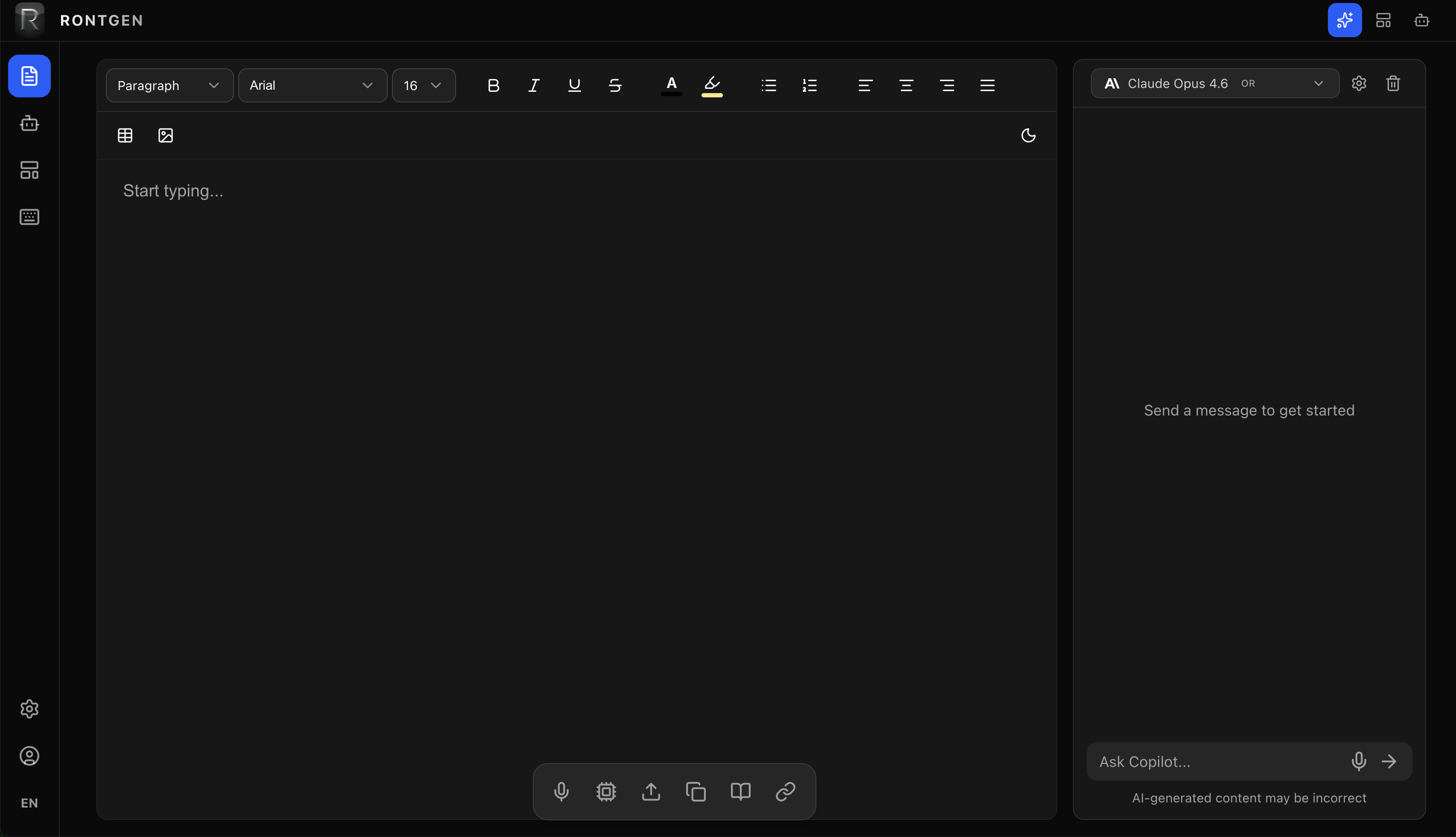
Task: Toggle strikethrough formatting
Action: pos(615,85)
